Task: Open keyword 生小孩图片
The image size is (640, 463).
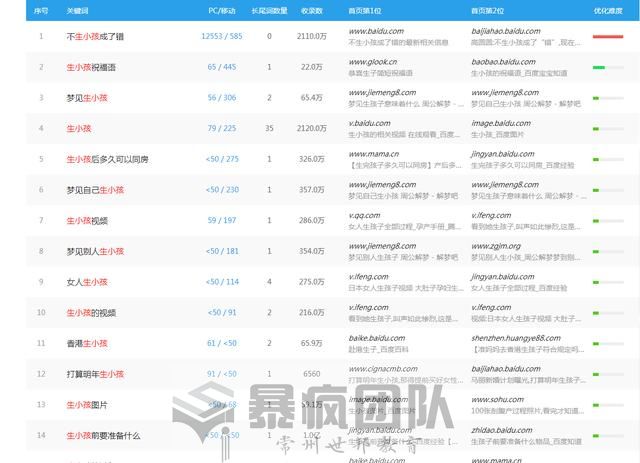Action: (87, 405)
